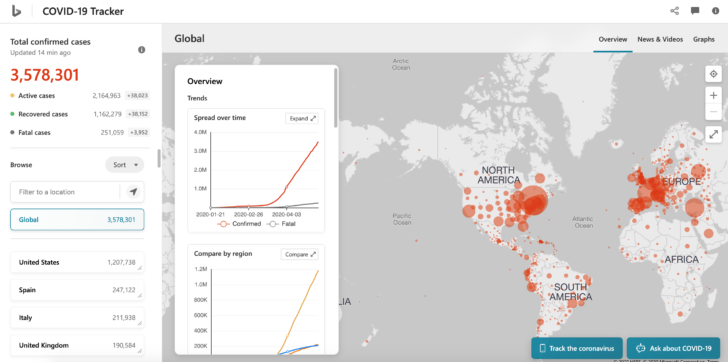Enter fullscreen map with expand arrows icon
728x362 pixels.
(x=713, y=134)
